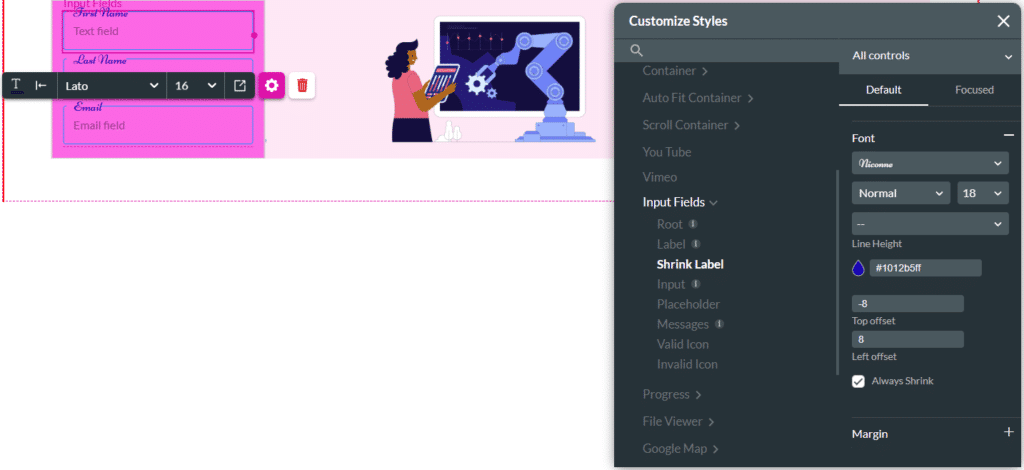Switch to the Focused tab
The width and height of the screenshot is (1024, 470).
click(x=973, y=90)
